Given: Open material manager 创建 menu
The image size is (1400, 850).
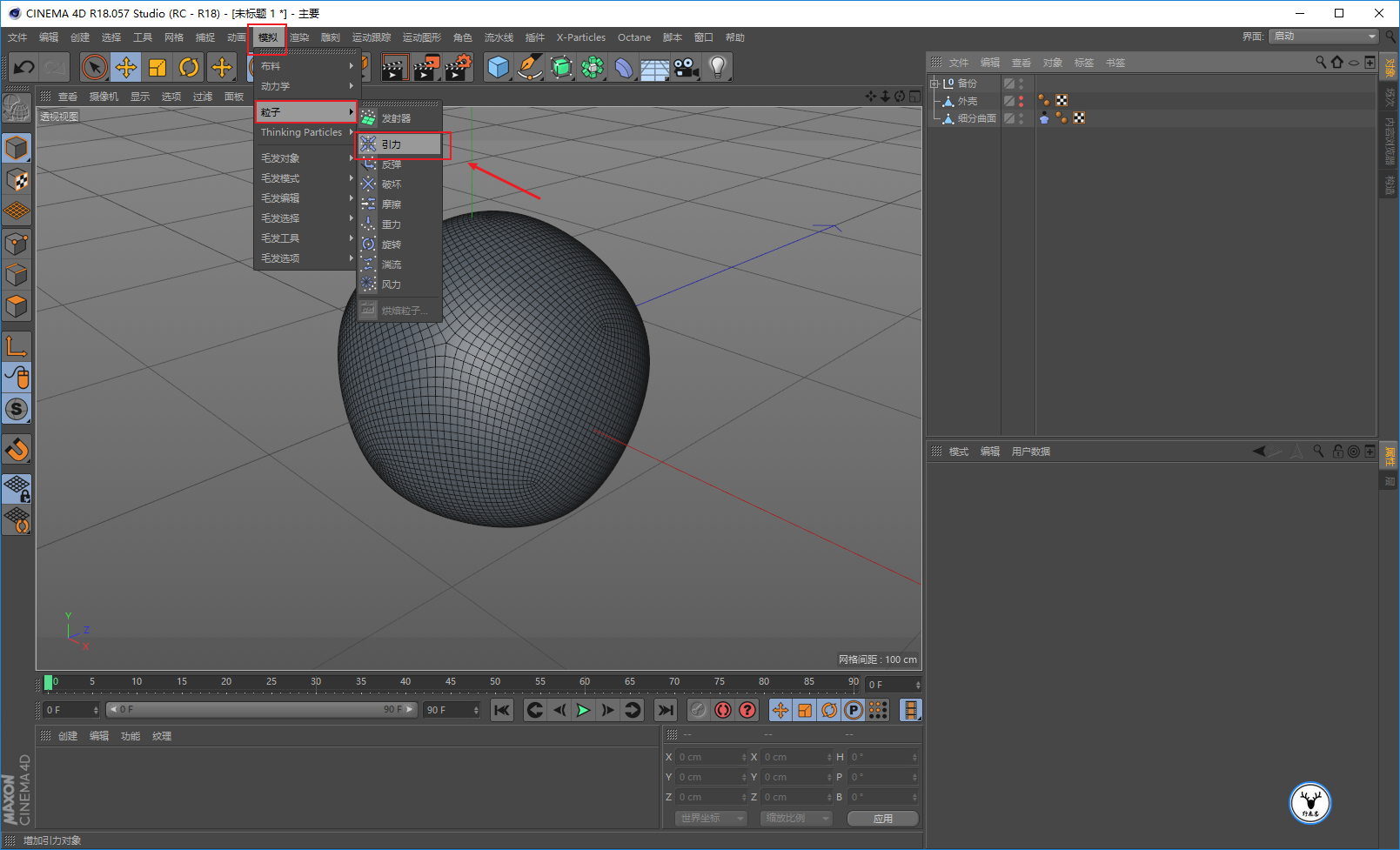Looking at the screenshot, I should (68, 736).
